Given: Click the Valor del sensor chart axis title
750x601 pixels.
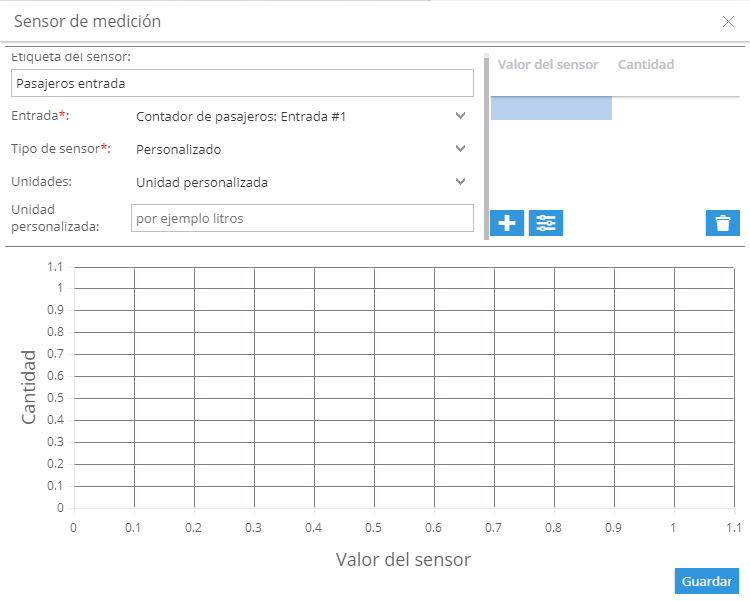Looking at the screenshot, I should (x=403, y=559).
